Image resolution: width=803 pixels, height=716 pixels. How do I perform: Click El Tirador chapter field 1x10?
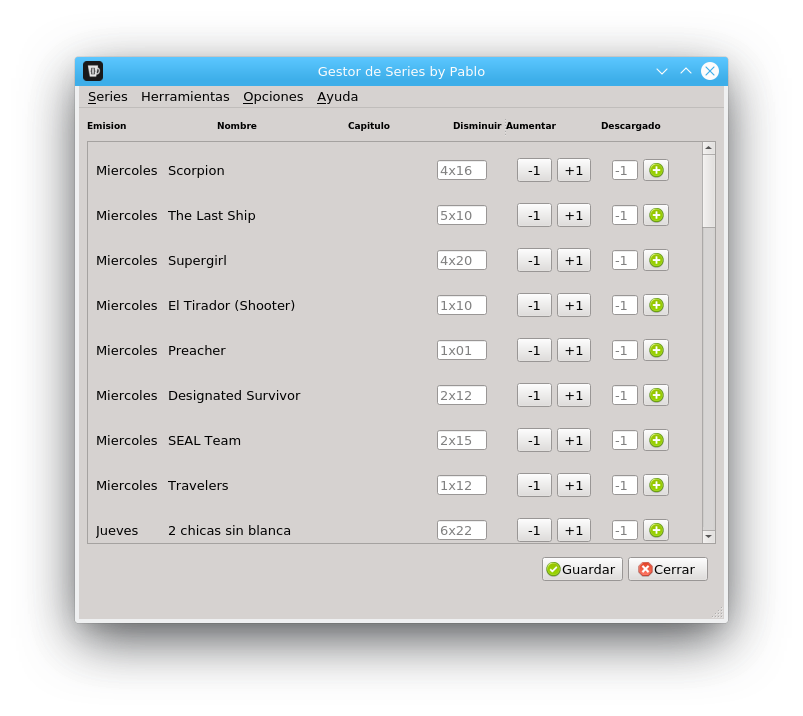pos(462,306)
